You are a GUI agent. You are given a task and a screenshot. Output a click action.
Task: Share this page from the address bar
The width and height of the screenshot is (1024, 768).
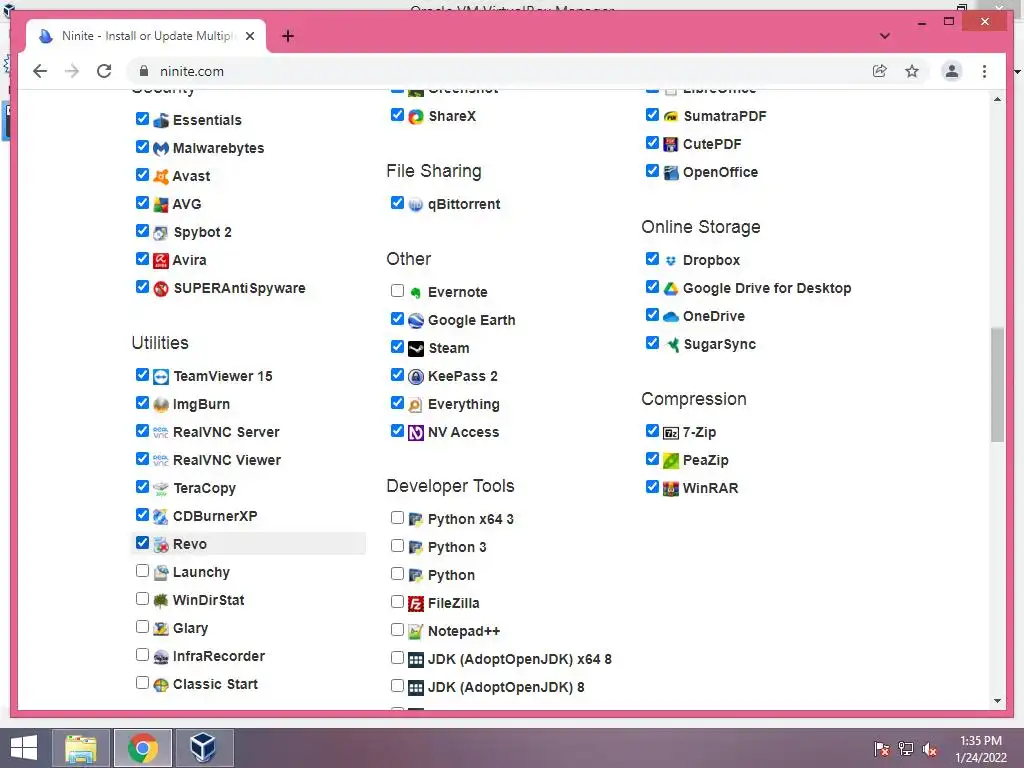coord(880,71)
